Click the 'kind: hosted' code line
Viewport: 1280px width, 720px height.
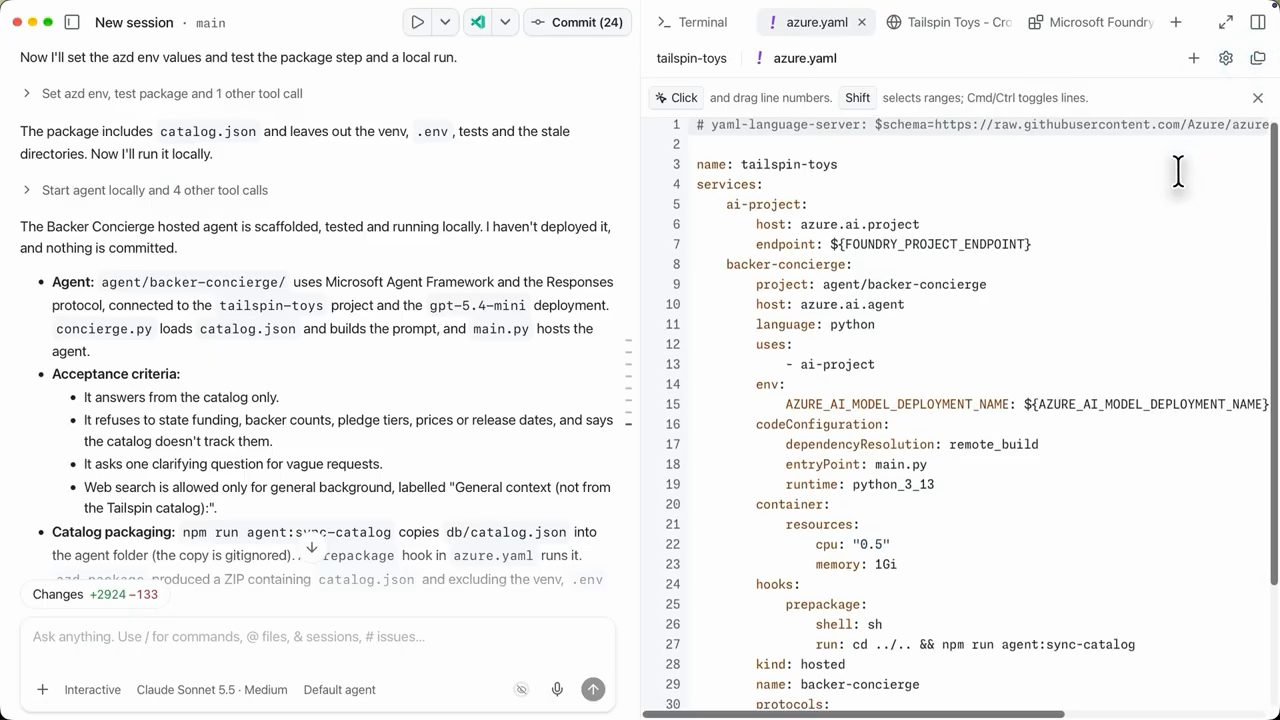click(800, 665)
